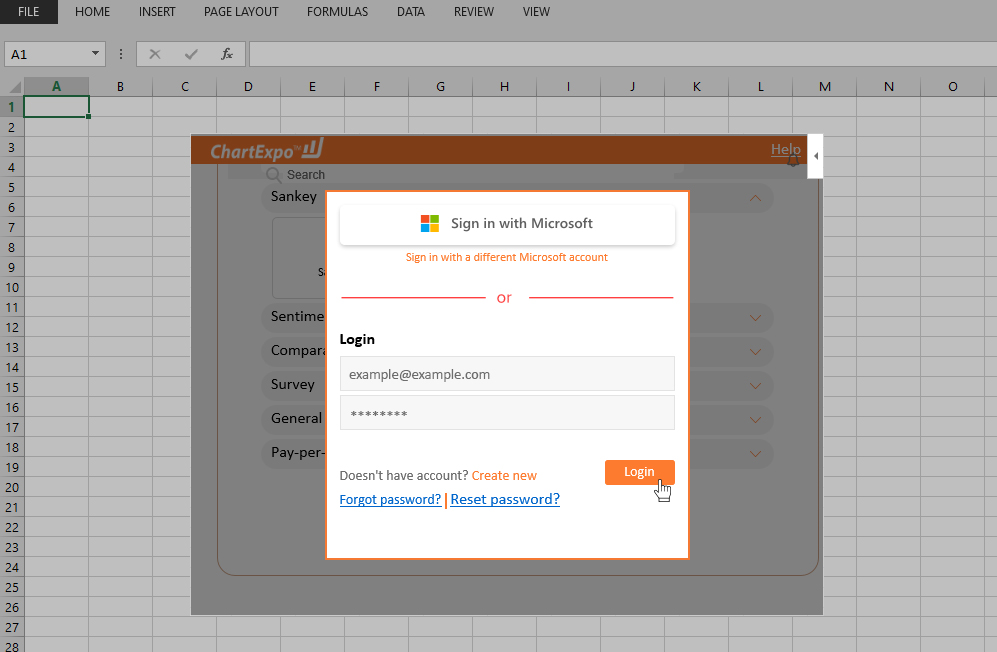Click Sign in with a different Microsoft account
Viewport: 997px width, 652px height.
tap(507, 257)
